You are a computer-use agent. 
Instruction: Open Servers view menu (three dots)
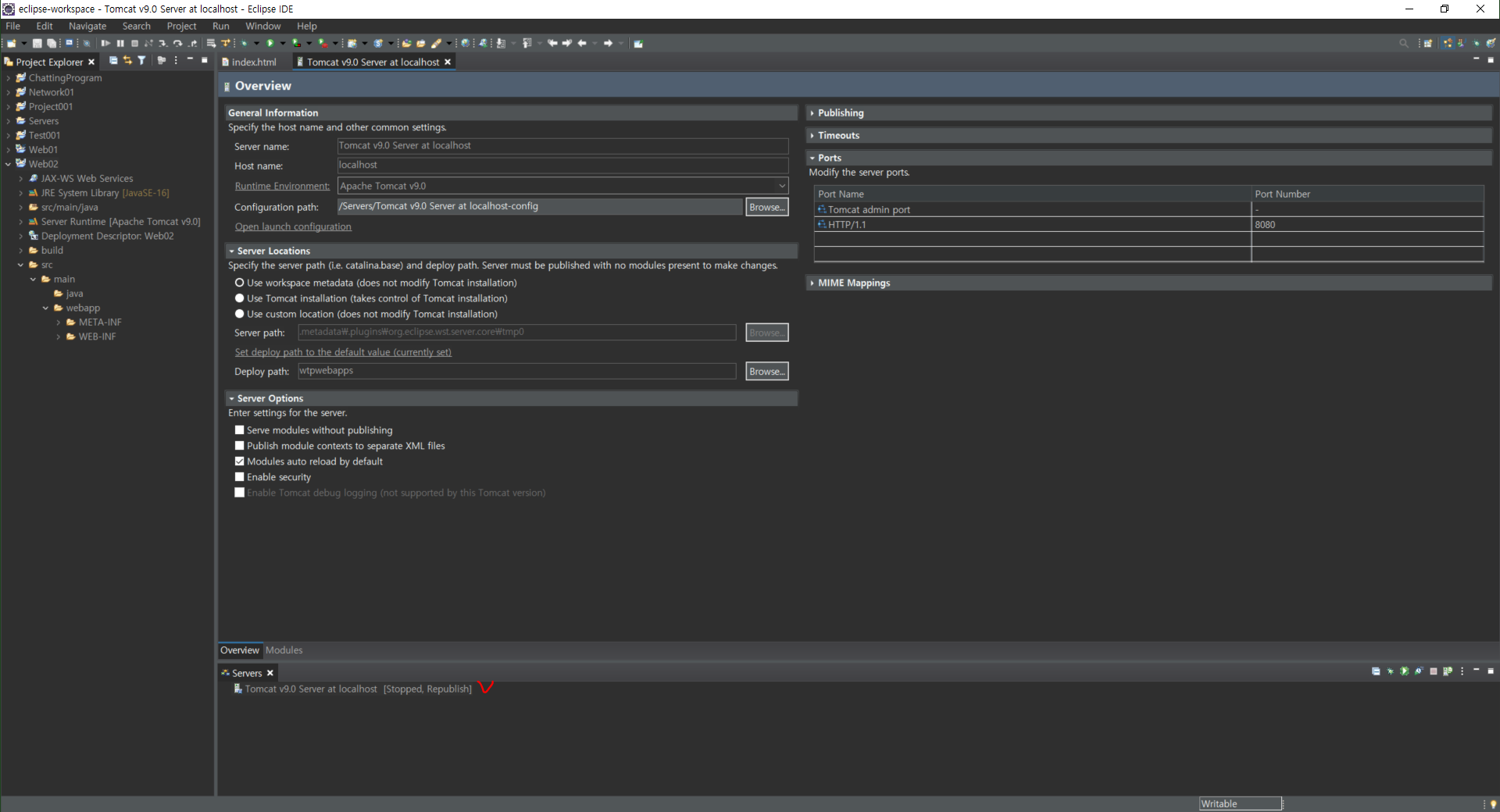pos(1462,671)
